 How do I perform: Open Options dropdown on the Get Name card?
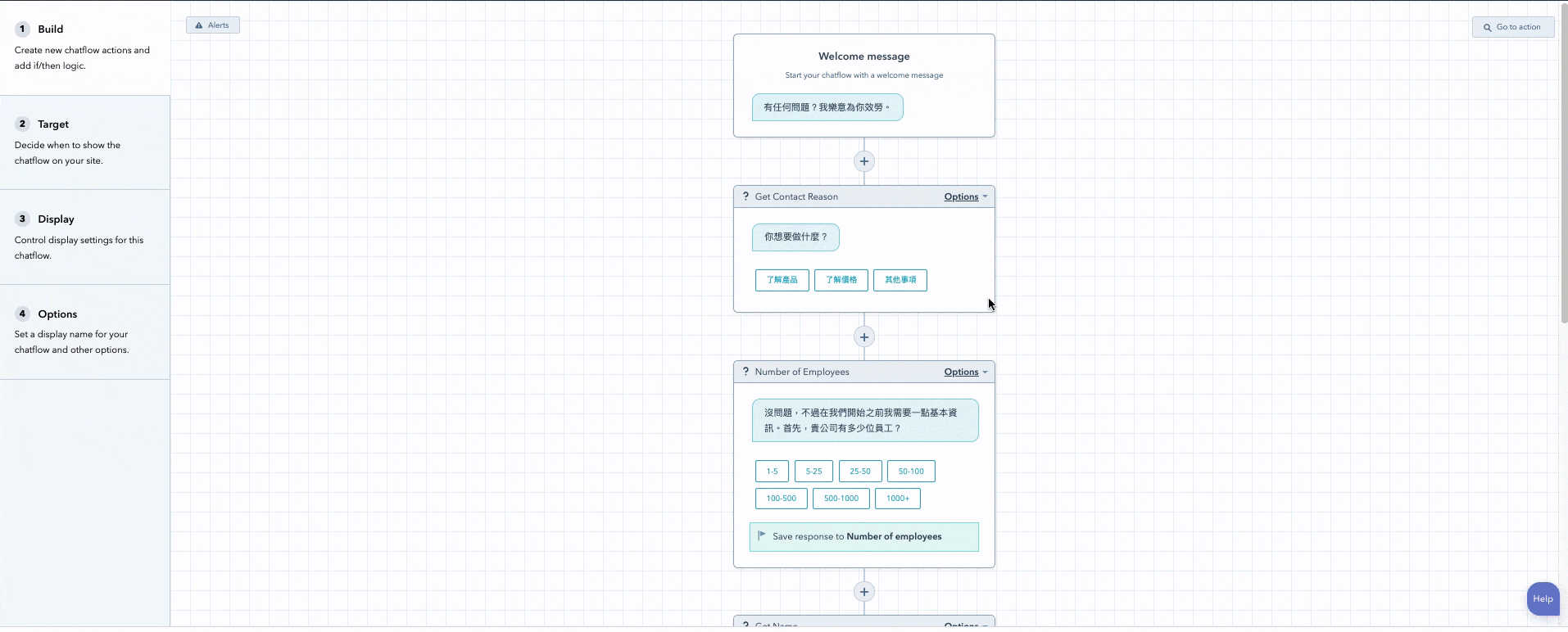tap(965, 625)
